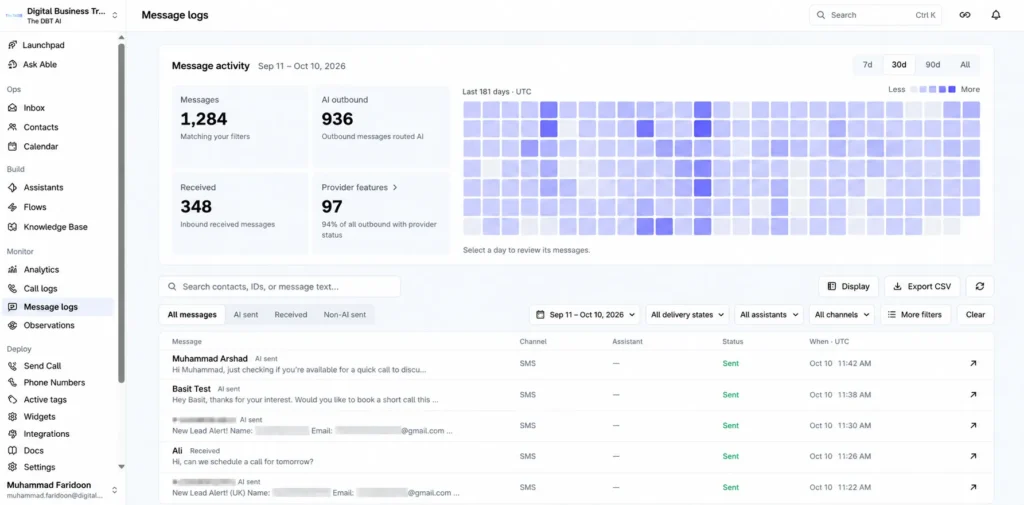Click the darkest swatch in the Less–More legend
This screenshot has height=505, width=1024.
tap(952, 90)
